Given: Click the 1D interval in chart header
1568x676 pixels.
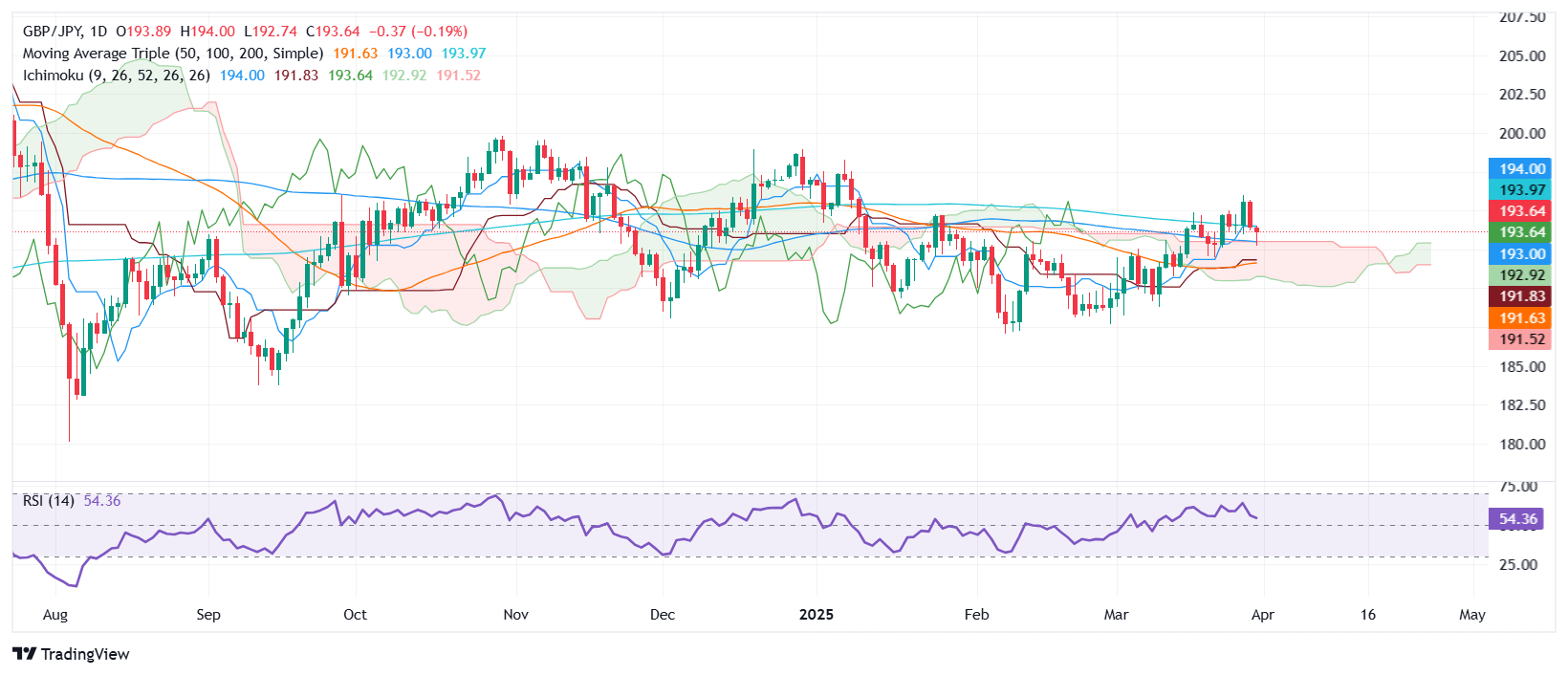Looking at the screenshot, I should [98, 32].
